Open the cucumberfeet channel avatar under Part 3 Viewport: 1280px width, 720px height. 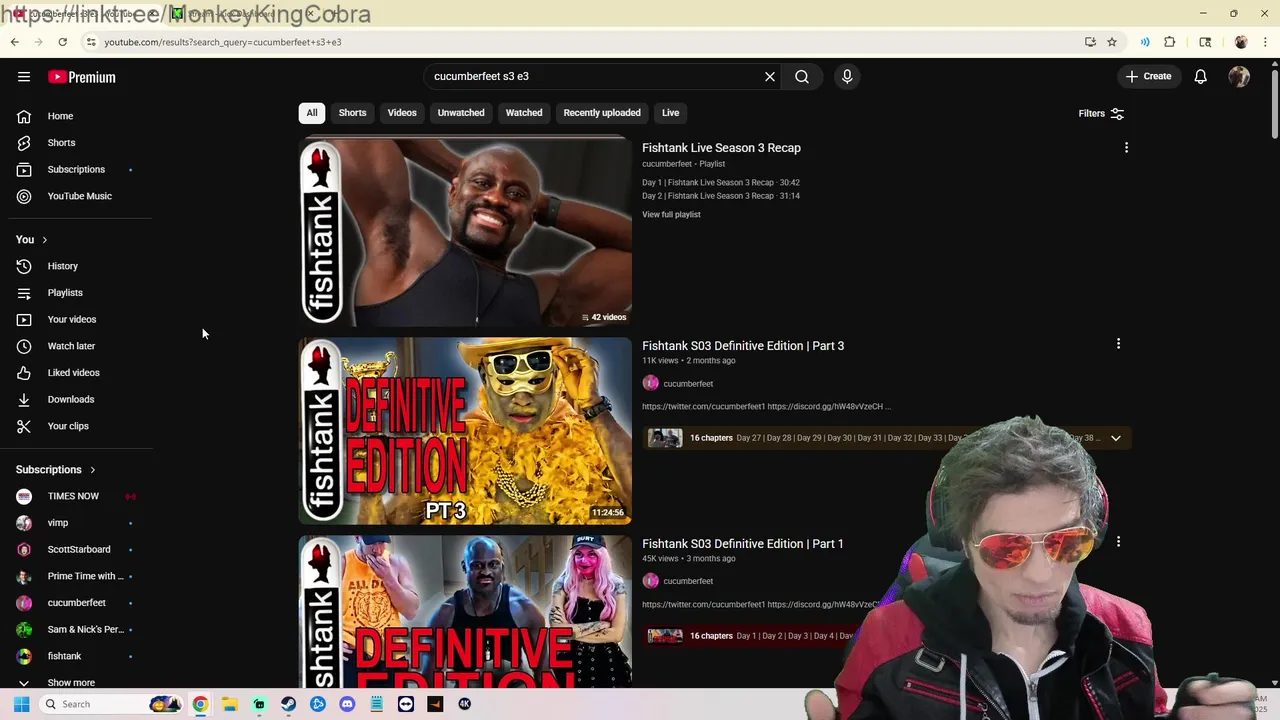pos(651,383)
